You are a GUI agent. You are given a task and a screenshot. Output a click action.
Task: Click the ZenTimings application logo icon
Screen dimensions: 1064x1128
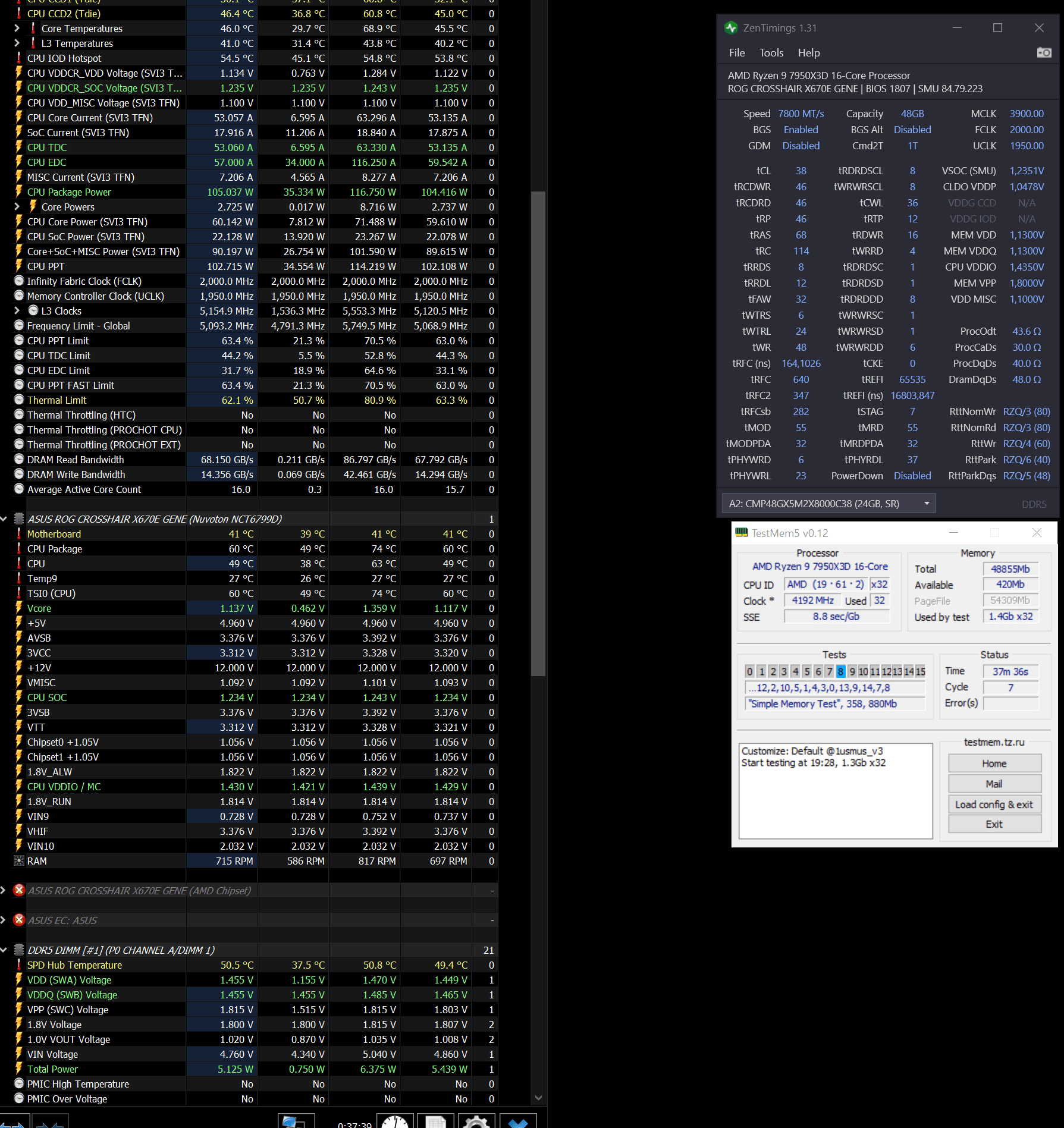(x=731, y=28)
